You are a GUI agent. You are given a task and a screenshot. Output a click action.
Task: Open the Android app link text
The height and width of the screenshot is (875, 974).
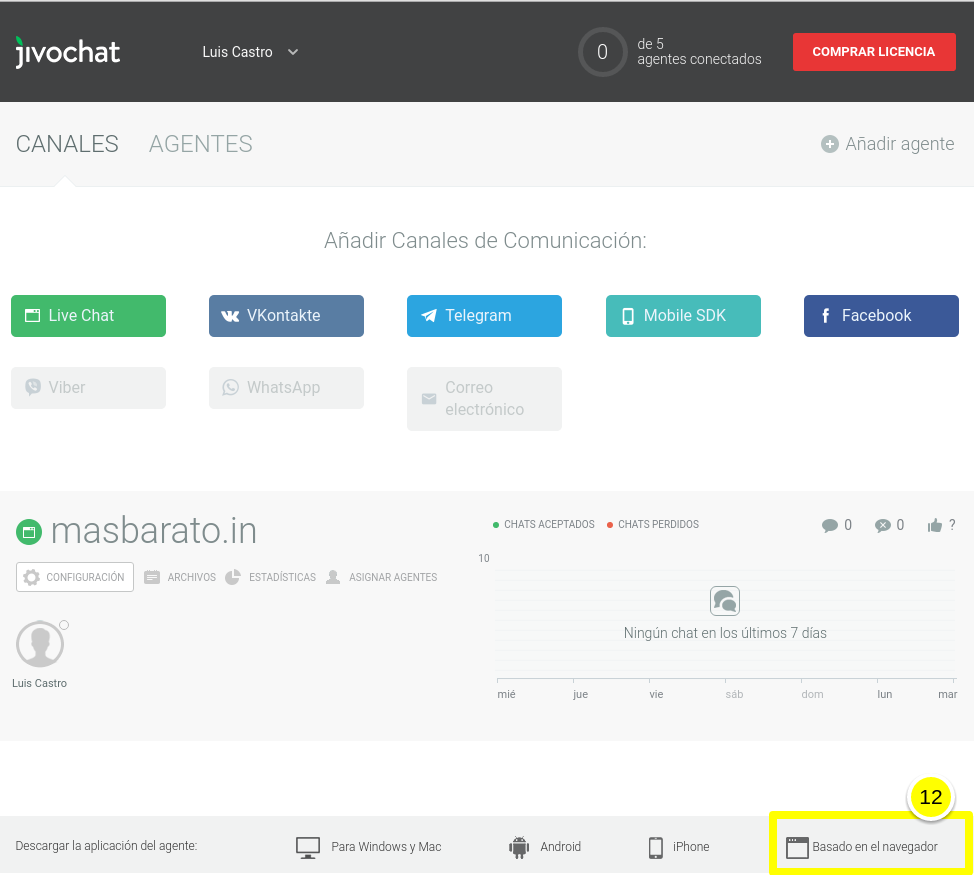pos(560,846)
